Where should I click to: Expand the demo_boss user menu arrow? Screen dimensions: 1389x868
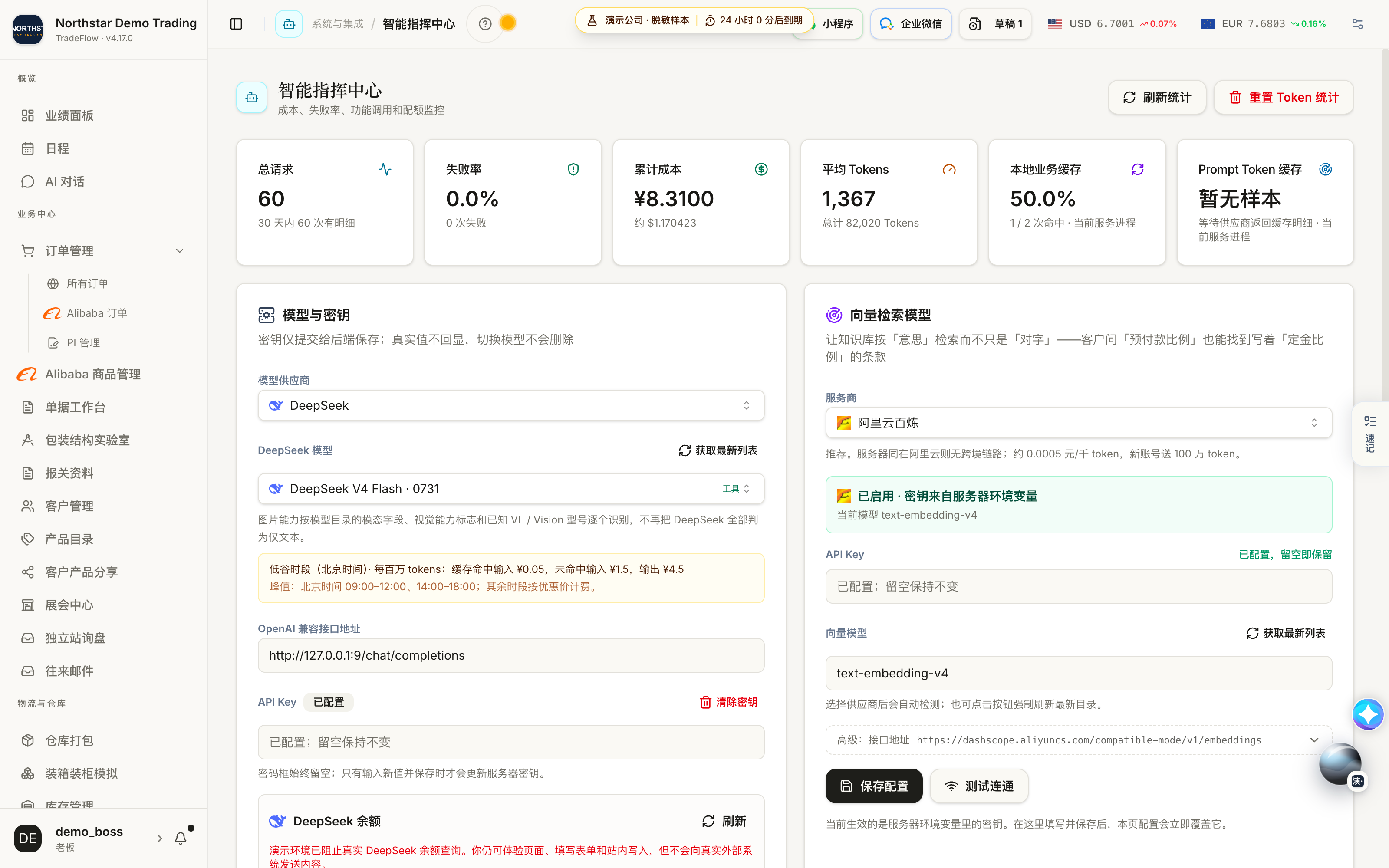[x=160, y=838]
